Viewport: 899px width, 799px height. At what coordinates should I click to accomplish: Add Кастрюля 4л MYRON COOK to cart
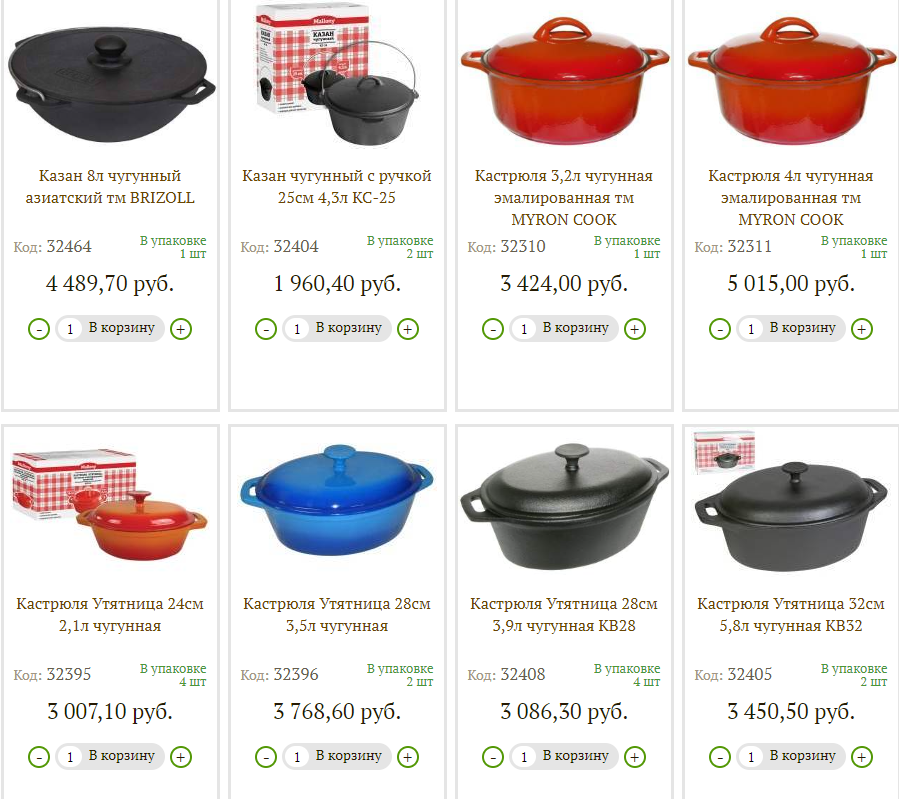click(803, 328)
